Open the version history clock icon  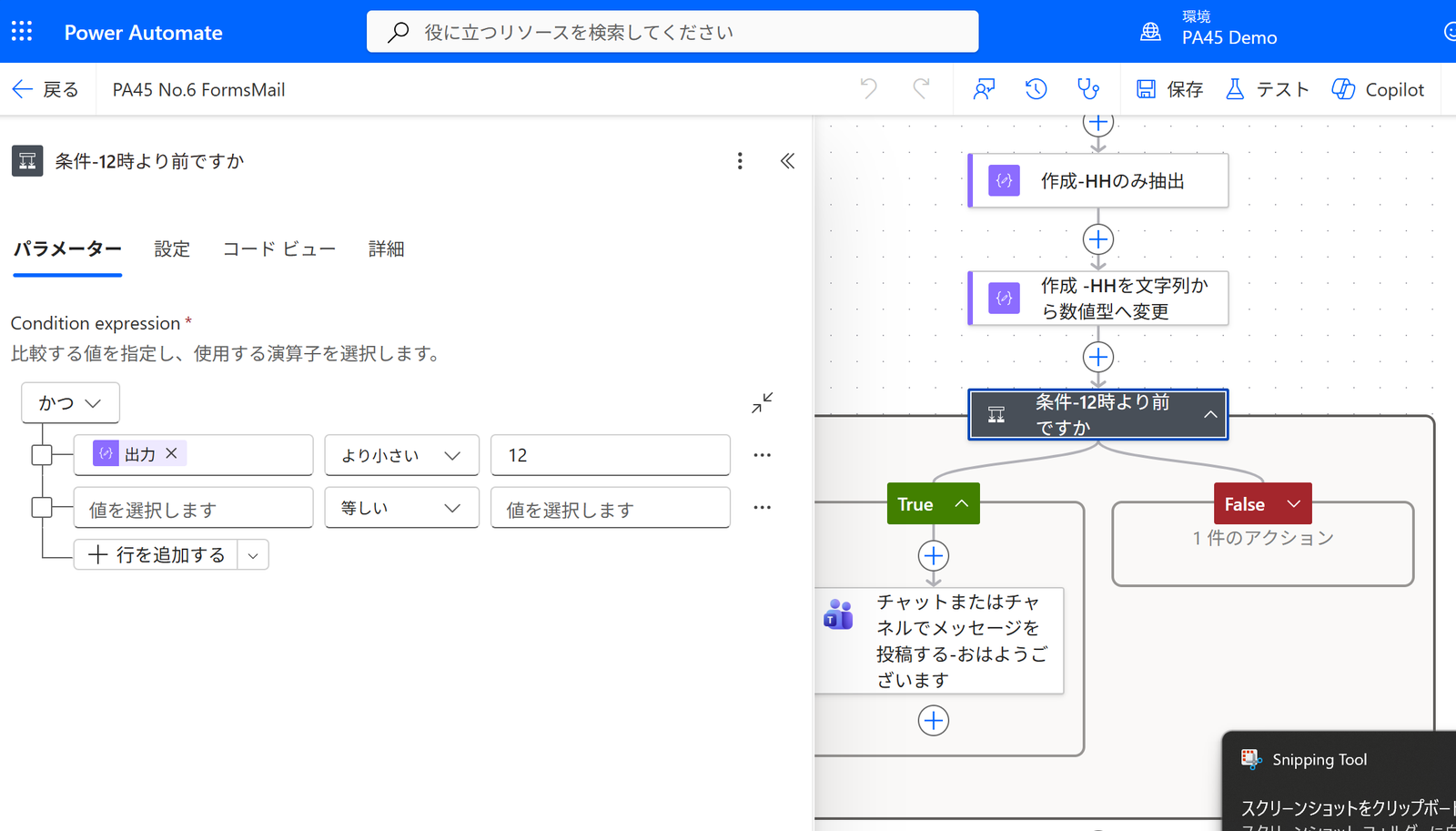[1036, 89]
